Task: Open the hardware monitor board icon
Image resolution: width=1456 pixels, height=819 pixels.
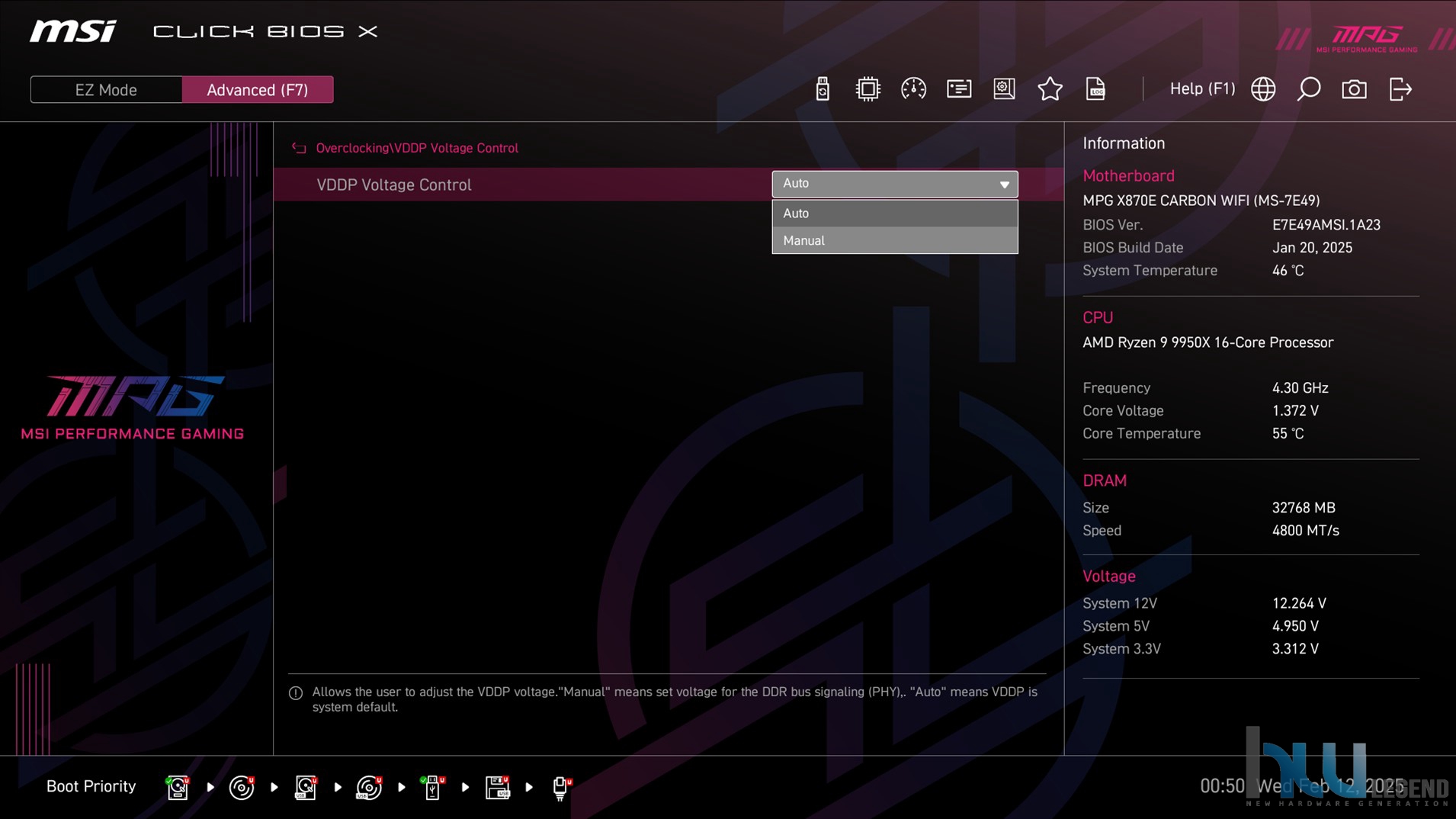Action: [x=1004, y=89]
